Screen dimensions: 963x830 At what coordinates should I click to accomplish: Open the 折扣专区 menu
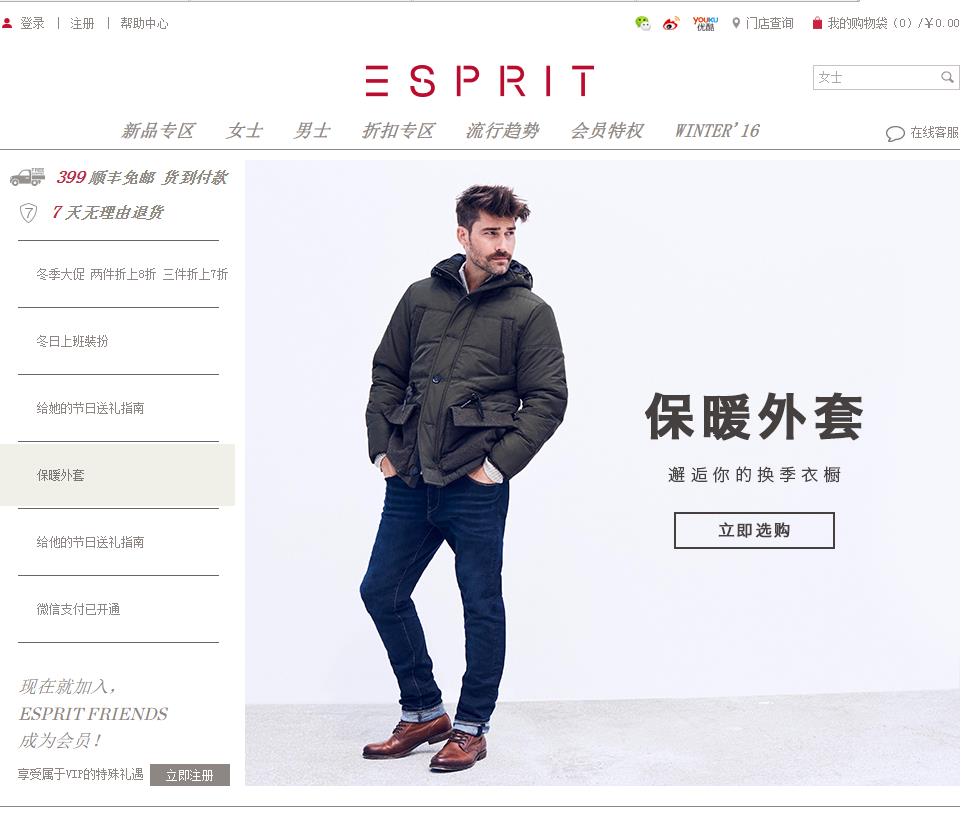[398, 131]
